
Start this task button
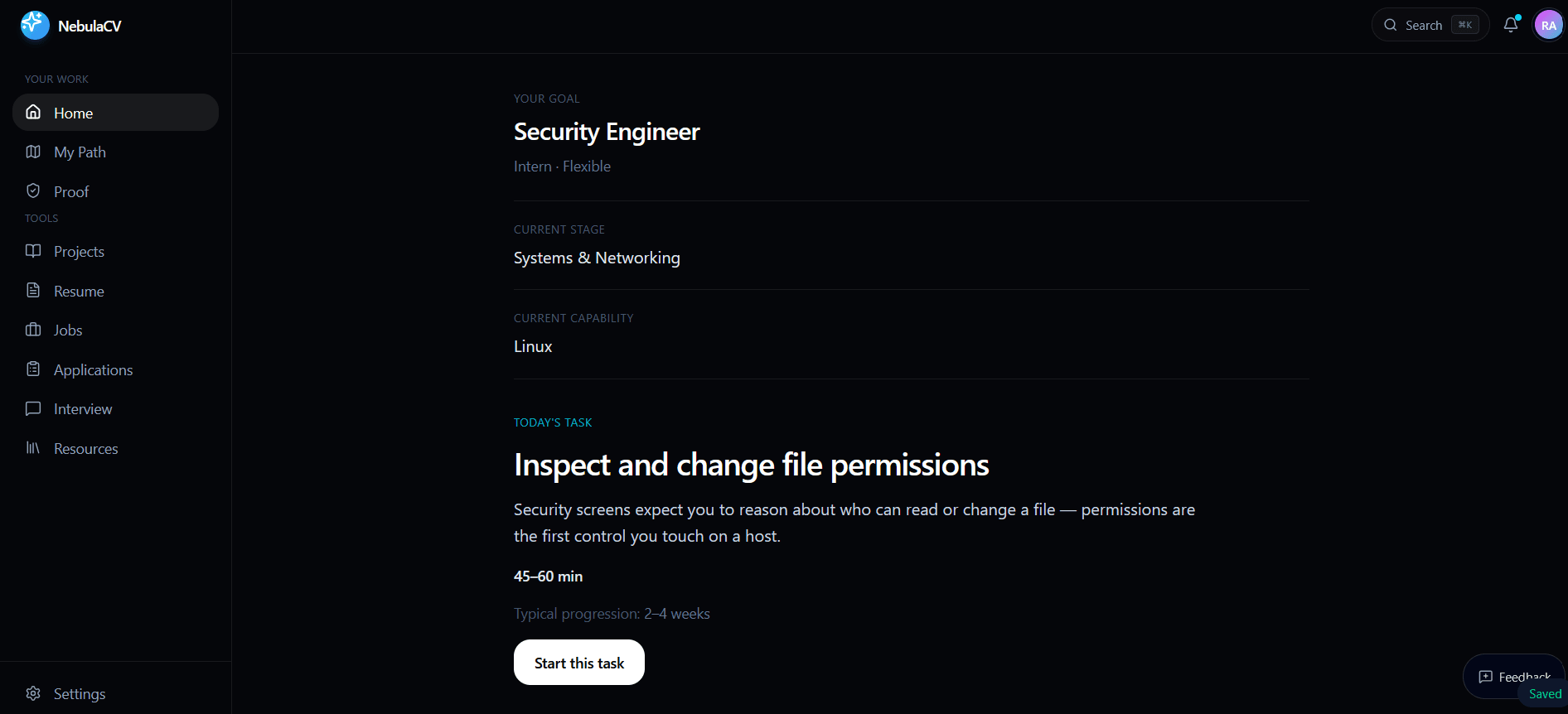click(579, 663)
